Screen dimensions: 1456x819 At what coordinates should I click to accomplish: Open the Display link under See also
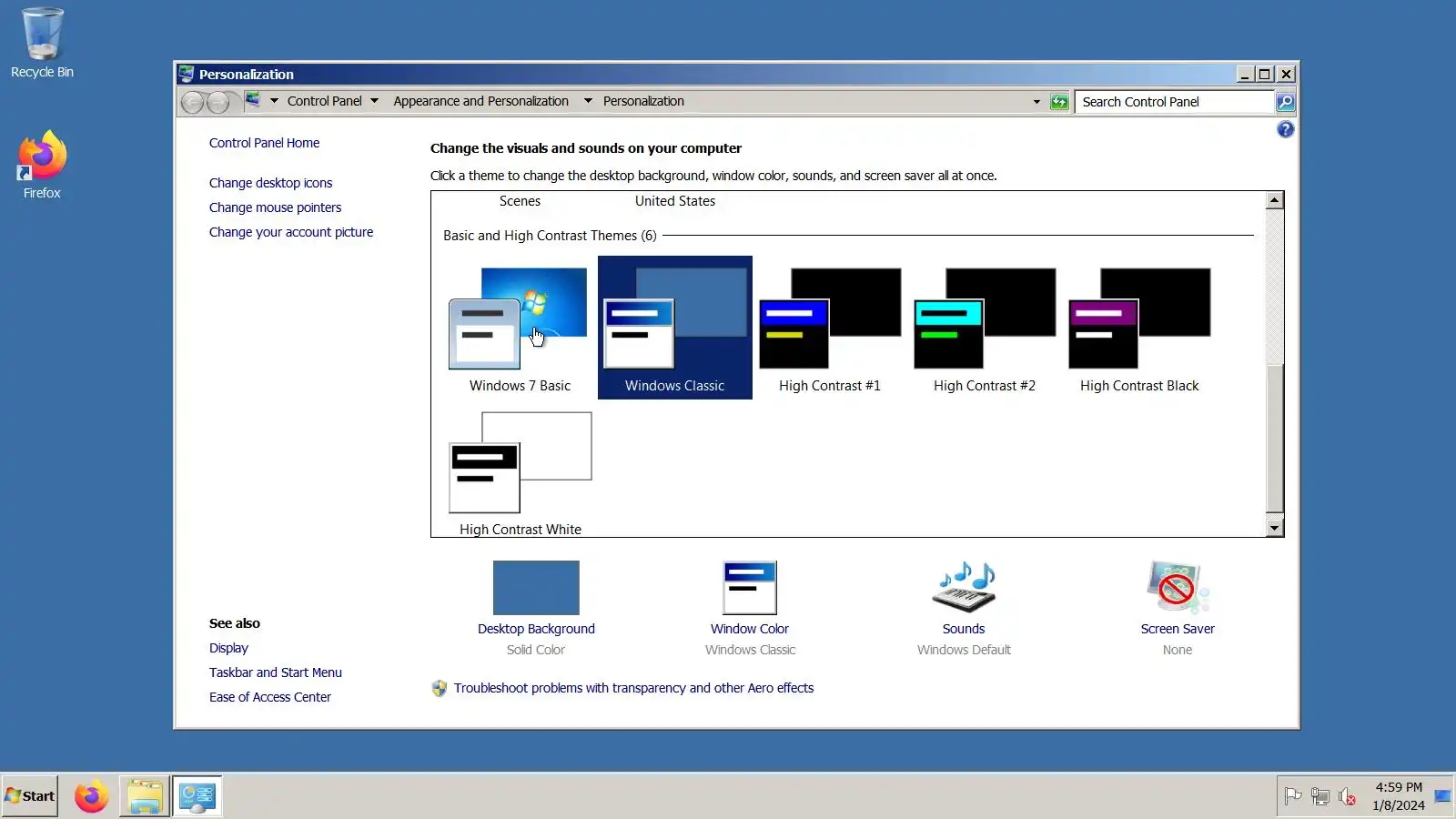tap(228, 648)
